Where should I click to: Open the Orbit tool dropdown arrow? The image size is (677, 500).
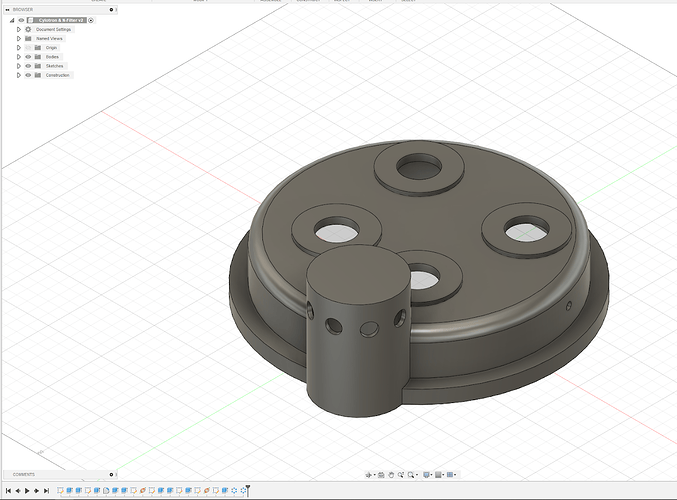[375, 475]
